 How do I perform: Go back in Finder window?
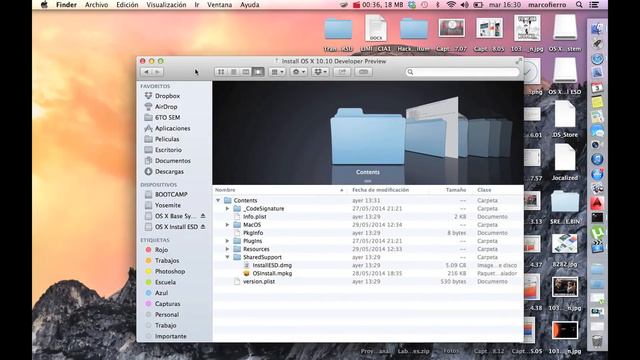pos(146,72)
